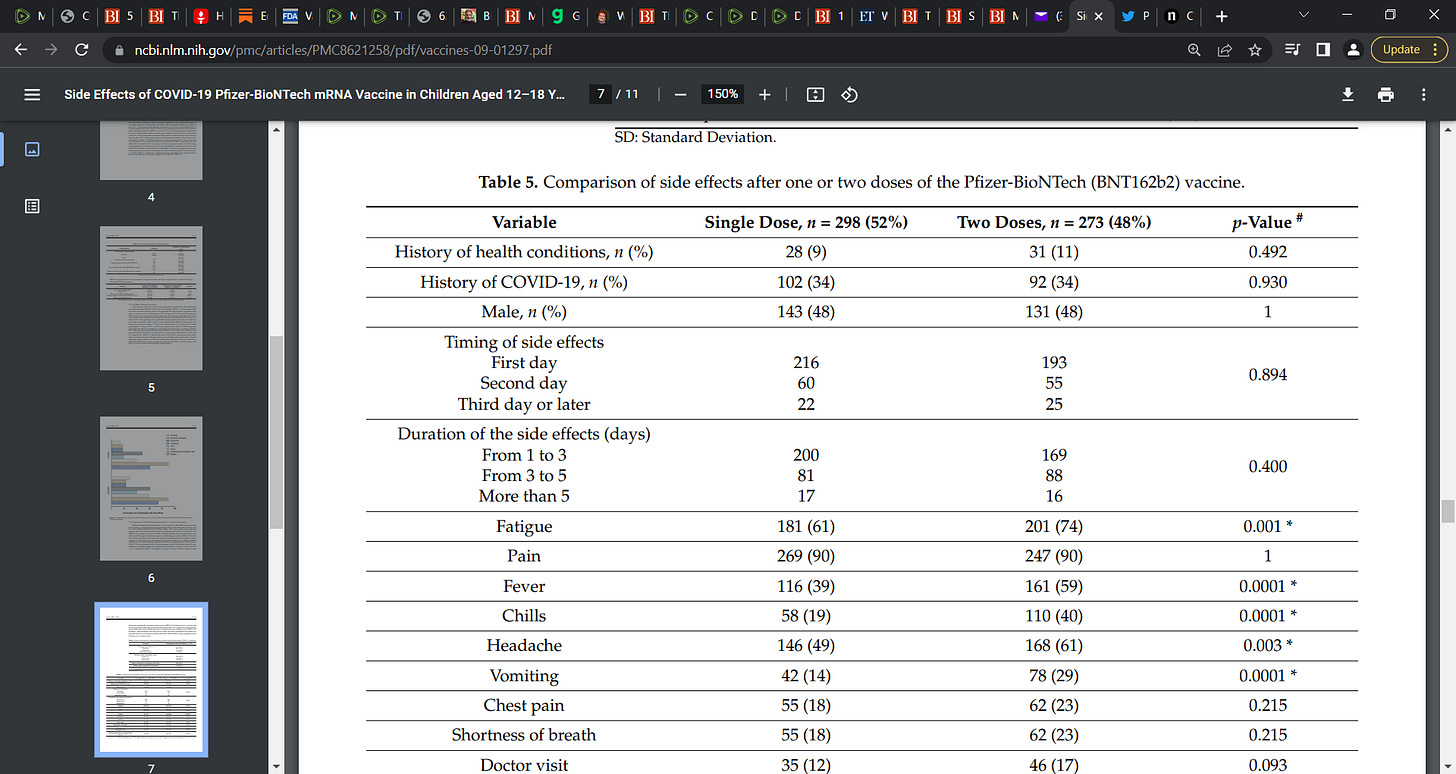Viewport: 1456px width, 774px height.
Task: Click 'Single Dose, n = 298 (52%)' header
Action: point(806,222)
